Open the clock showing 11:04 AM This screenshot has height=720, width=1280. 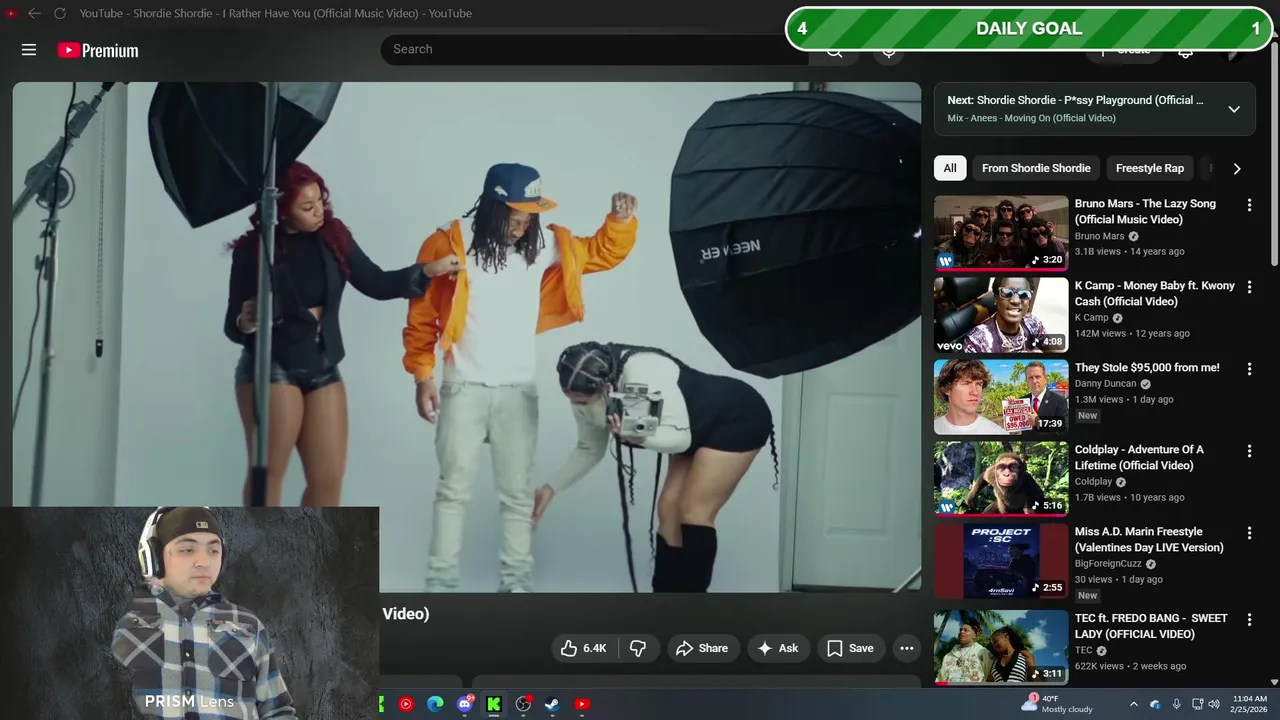point(1249,703)
